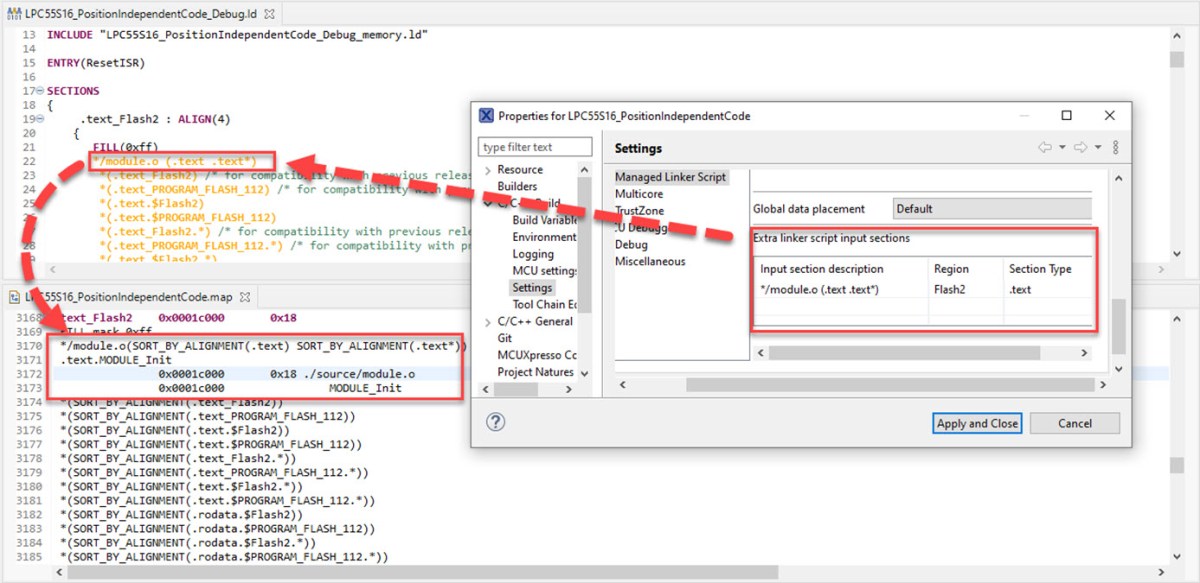Click the linker script file icon on the .ld tab

13,14
